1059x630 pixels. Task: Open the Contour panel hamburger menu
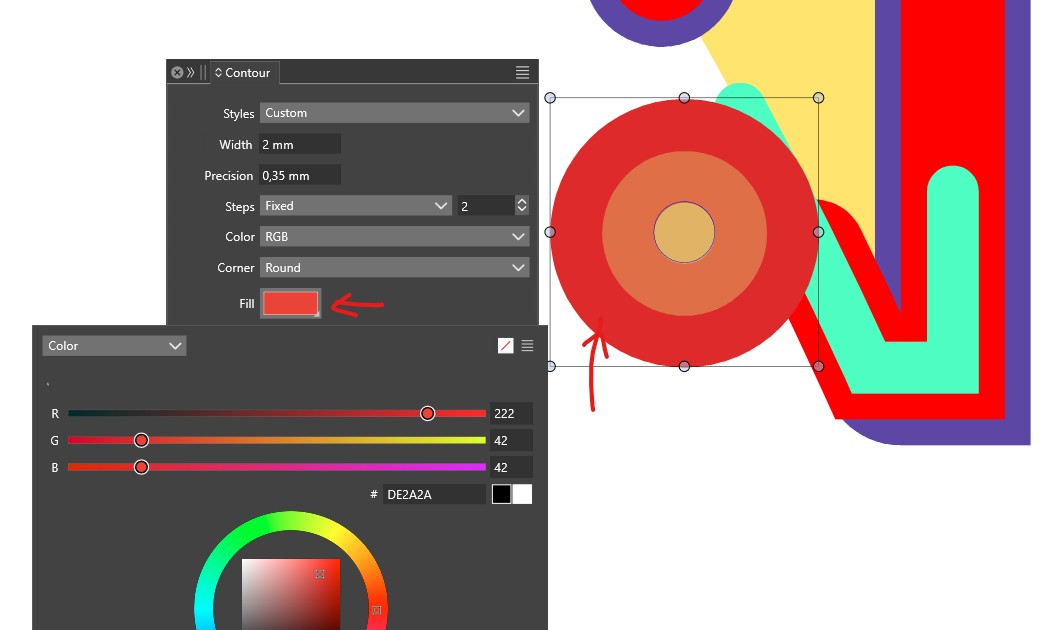click(522, 73)
